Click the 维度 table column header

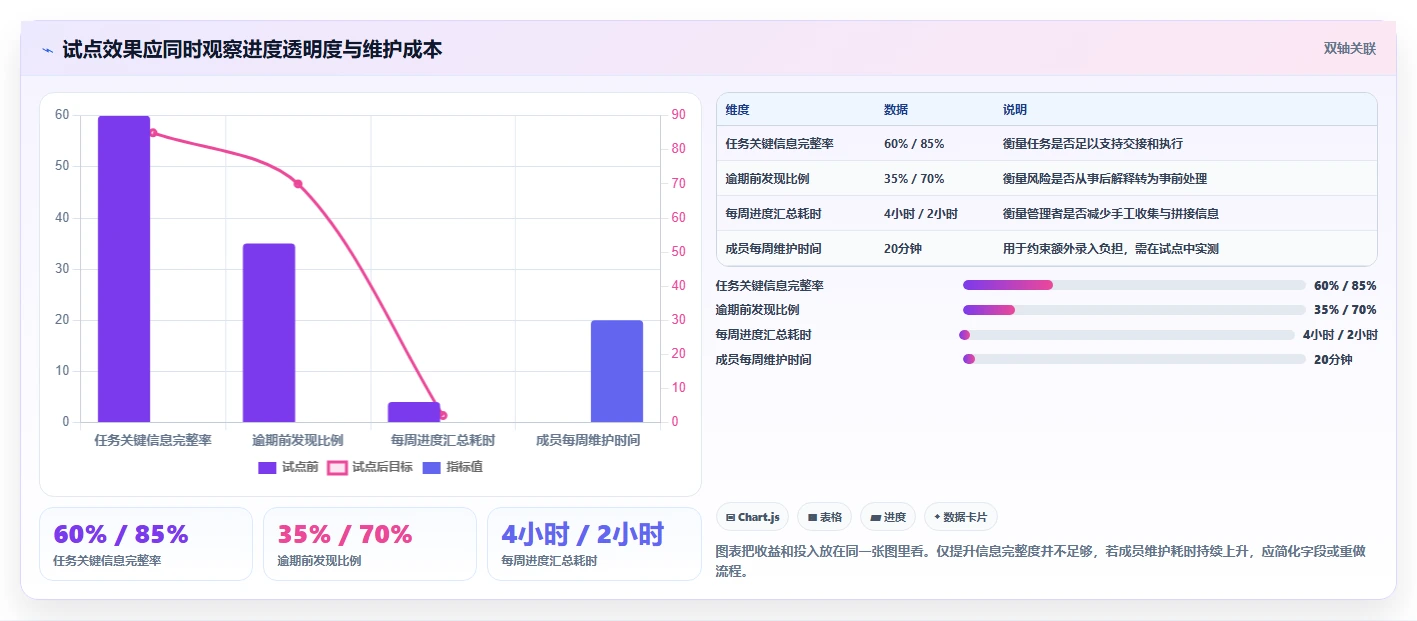(738, 110)
